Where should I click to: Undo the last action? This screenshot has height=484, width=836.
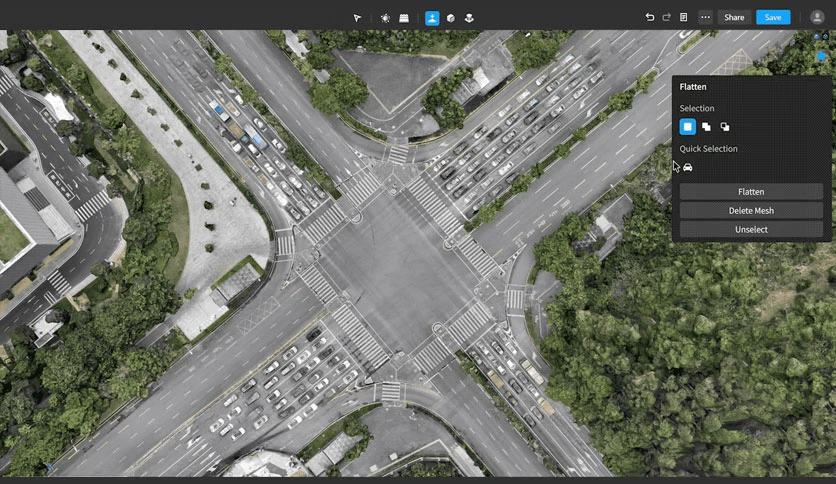point(649,17)
